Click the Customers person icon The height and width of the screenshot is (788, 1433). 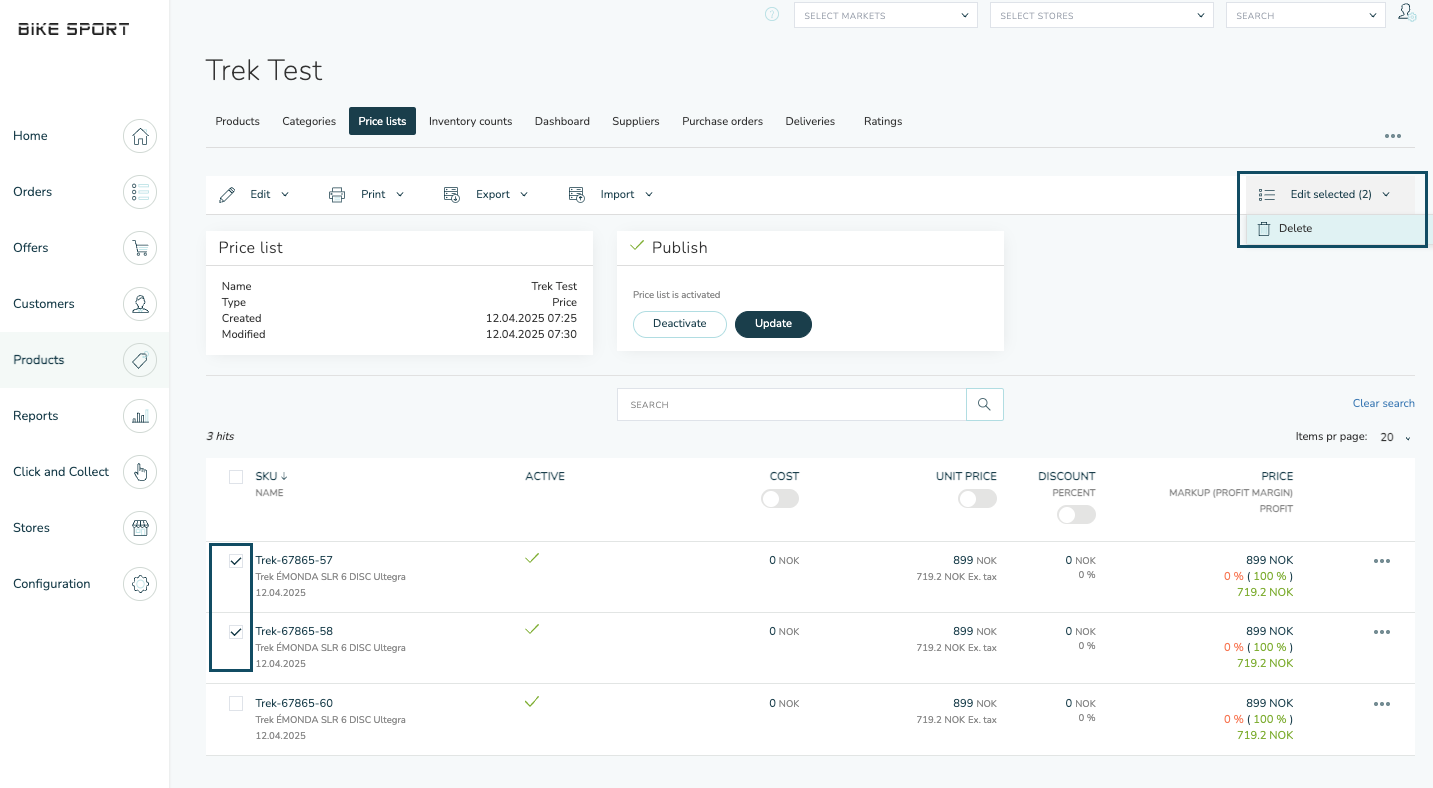(140, 304)
